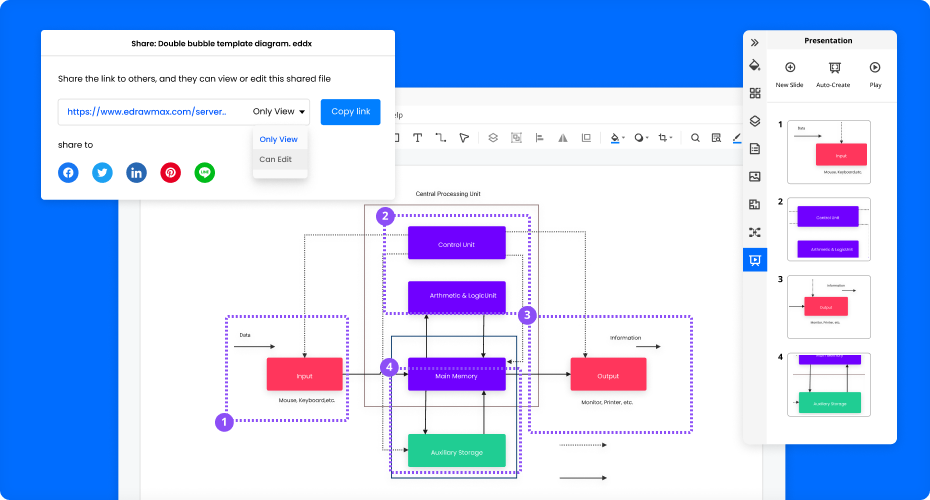Collapse the right panel with double chevron
The width and height of the screenshot is (930, 500).
pos(755,42)
